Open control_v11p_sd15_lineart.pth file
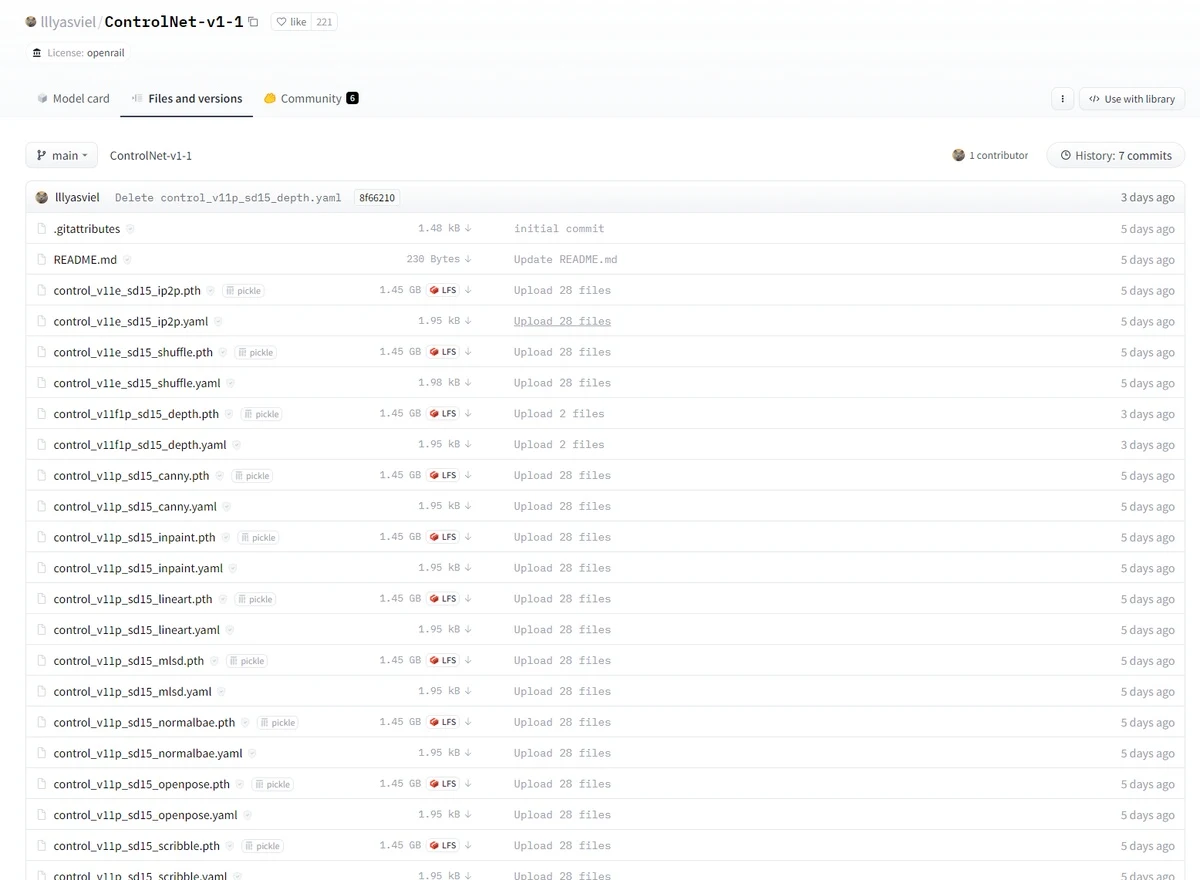Screen dimensions: 1200x880 (x=133, y=599)
